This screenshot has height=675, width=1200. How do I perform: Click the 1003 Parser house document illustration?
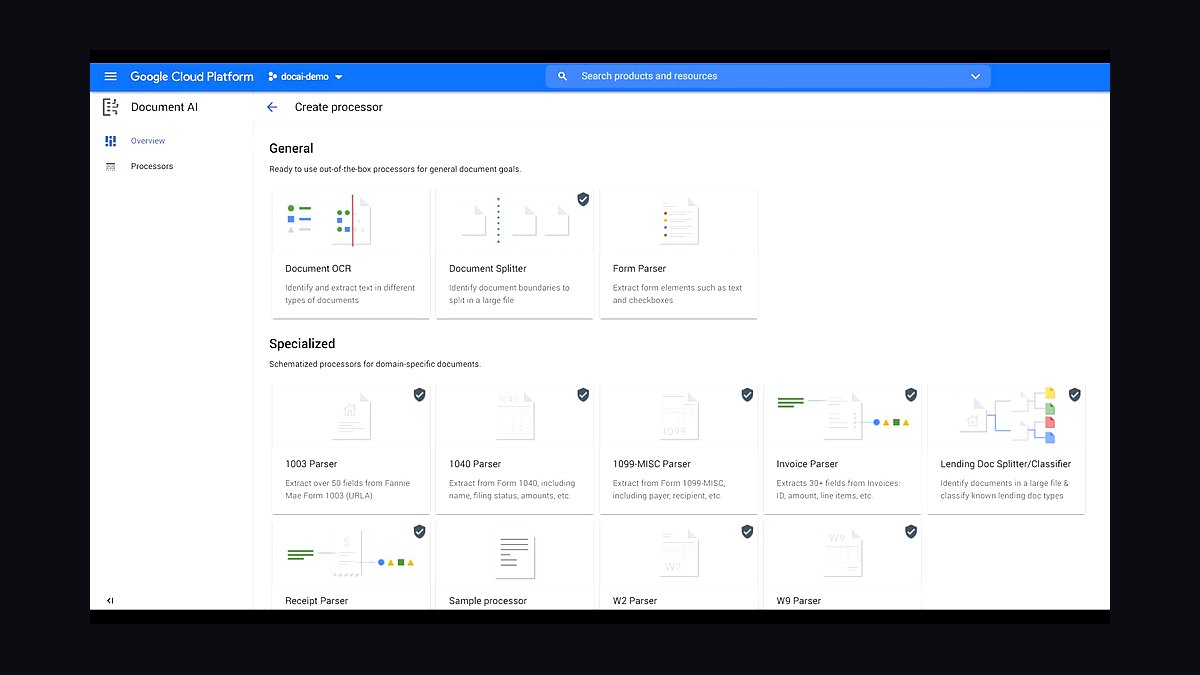pyautogui.click(x=351, y=416)
